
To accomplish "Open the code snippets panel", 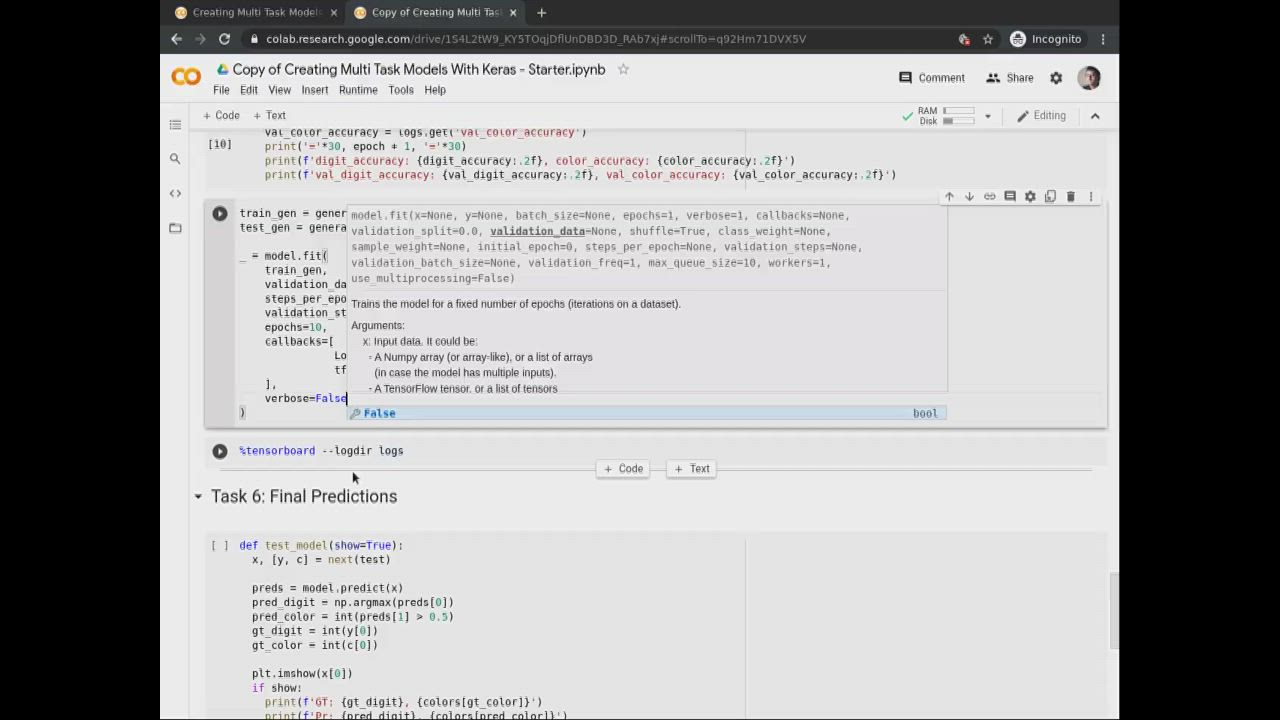I will pyautogui.click(x=175, y=193).
